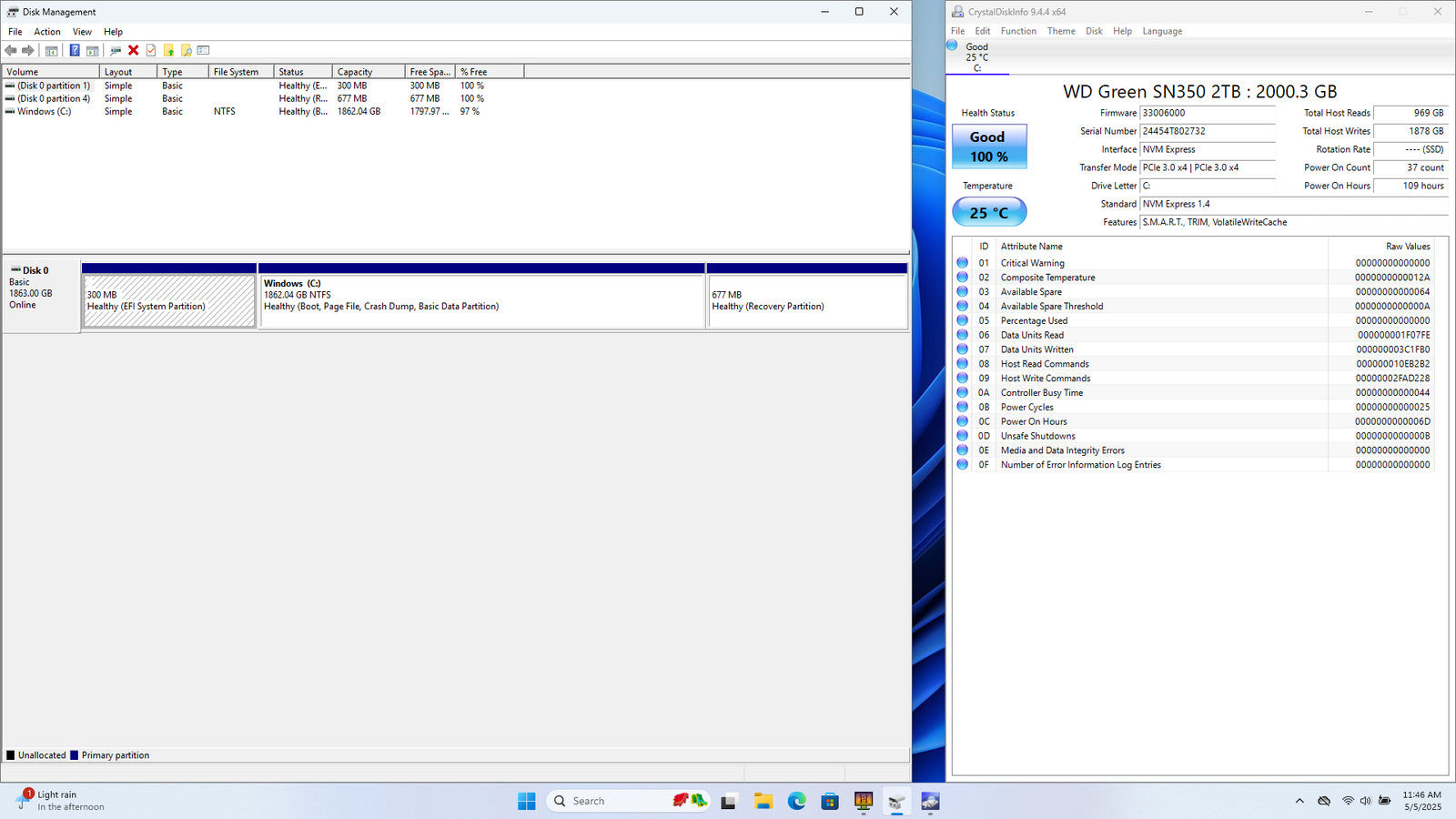Click the Back arrow in Disk Management toolbar
This screenshot has width=1456, height=819.
click(11, 50)
